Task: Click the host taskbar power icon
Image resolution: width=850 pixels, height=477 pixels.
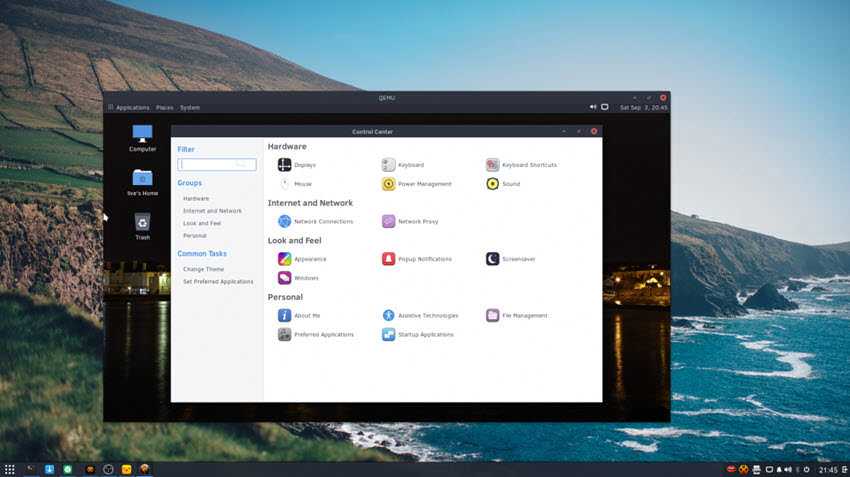Action: (x=806, y=469)
